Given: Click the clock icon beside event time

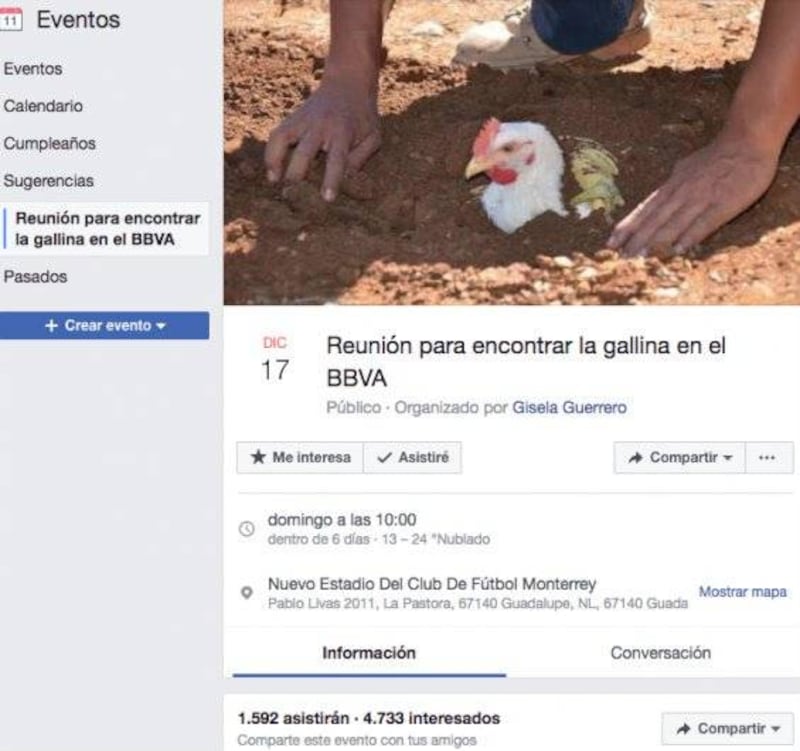Looking at the screenshot, I should tap(247, 529).
